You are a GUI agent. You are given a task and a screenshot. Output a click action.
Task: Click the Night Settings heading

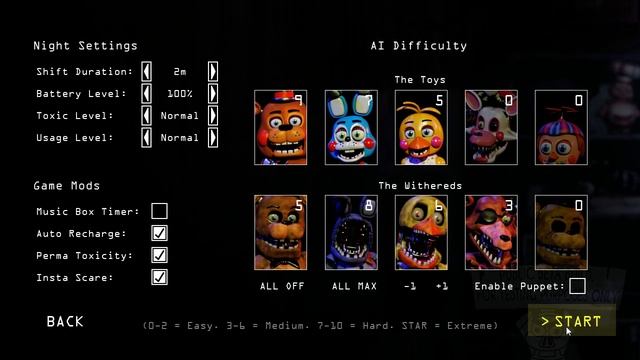(x=85, y=46)
